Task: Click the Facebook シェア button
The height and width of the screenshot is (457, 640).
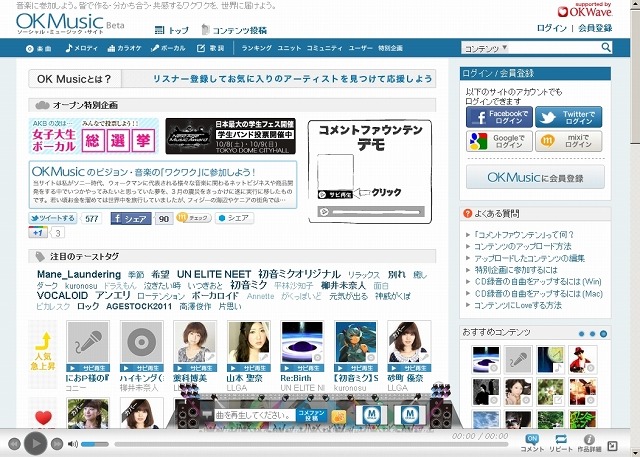Action: (131, 219)
